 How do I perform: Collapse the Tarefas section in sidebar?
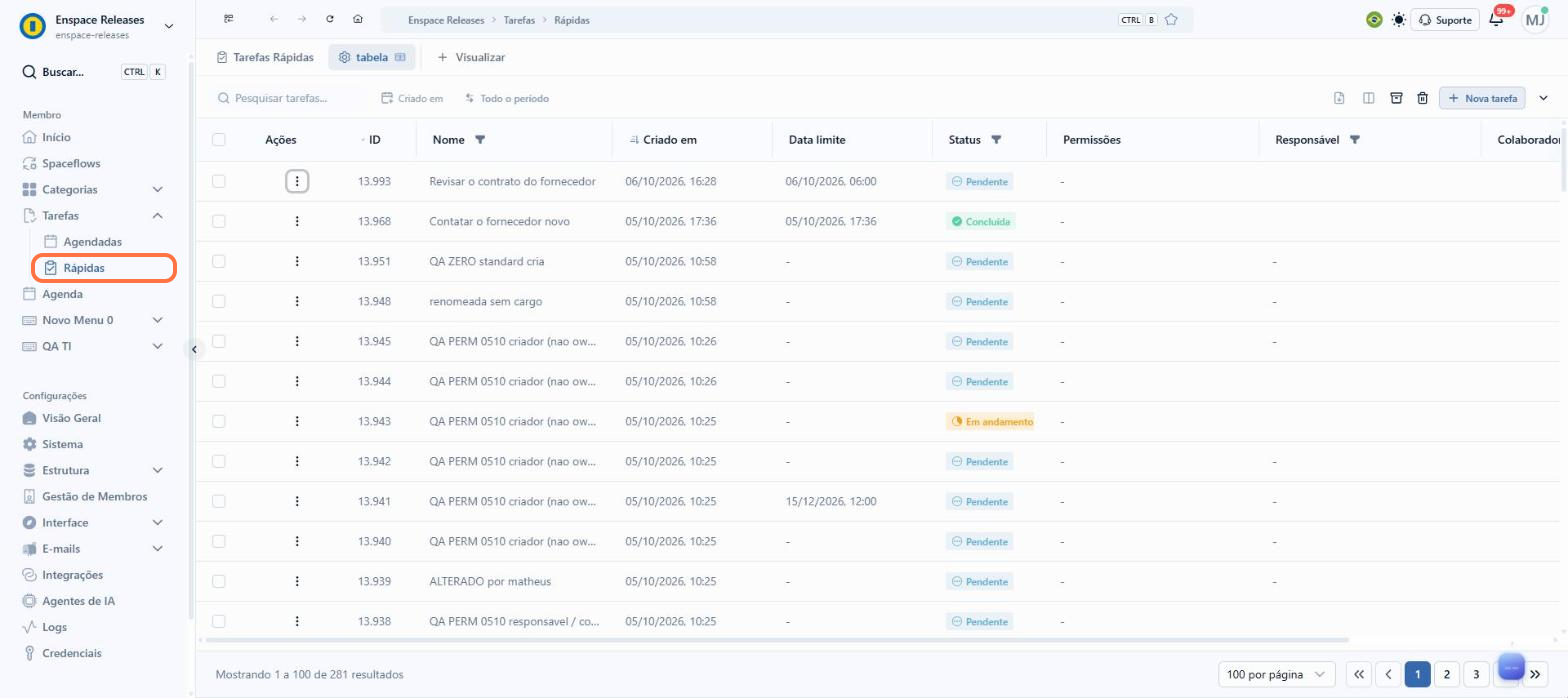[x=157, y=215]
